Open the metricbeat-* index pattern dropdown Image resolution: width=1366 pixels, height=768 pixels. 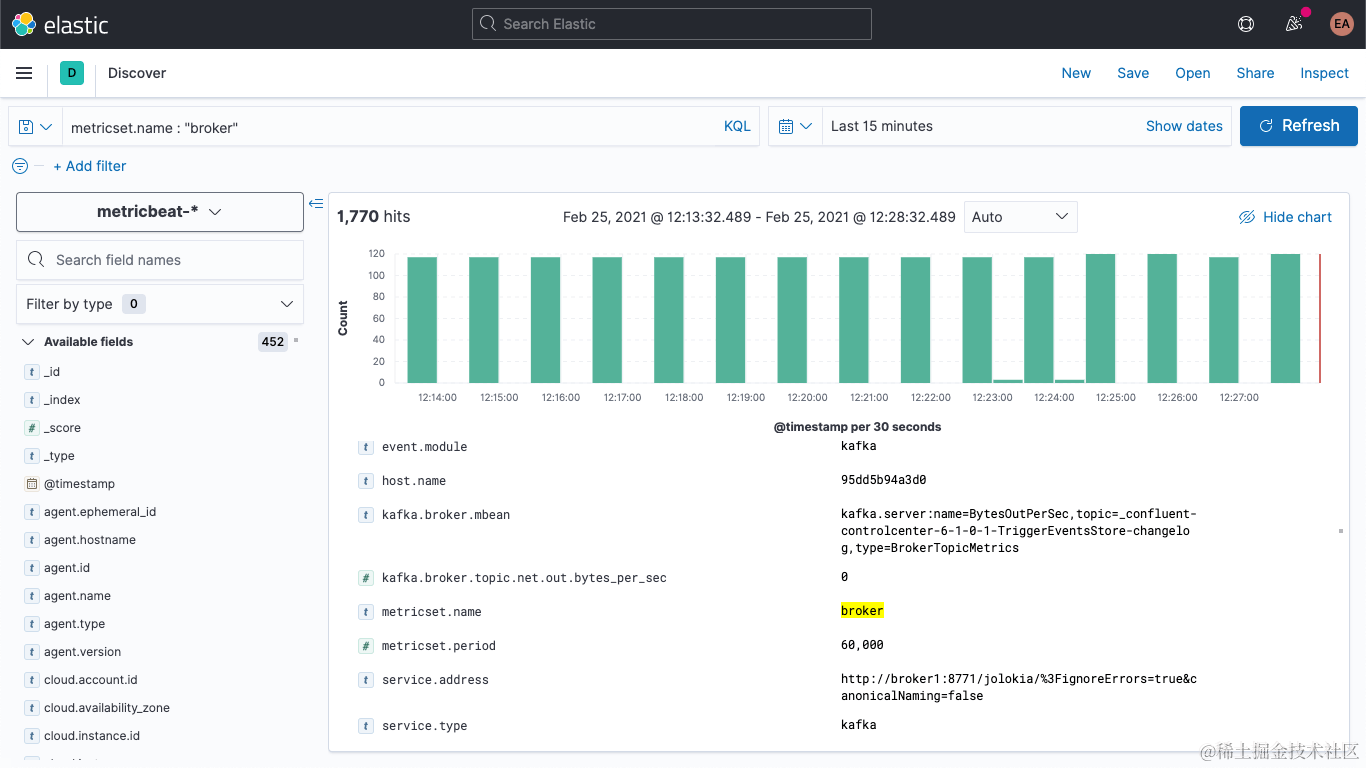pyautogui.click(x=160, y=212)
